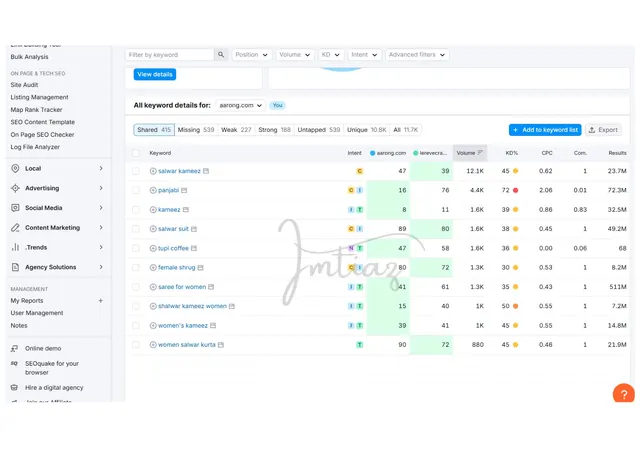Open the Position filter dropdown

point(251,54)
